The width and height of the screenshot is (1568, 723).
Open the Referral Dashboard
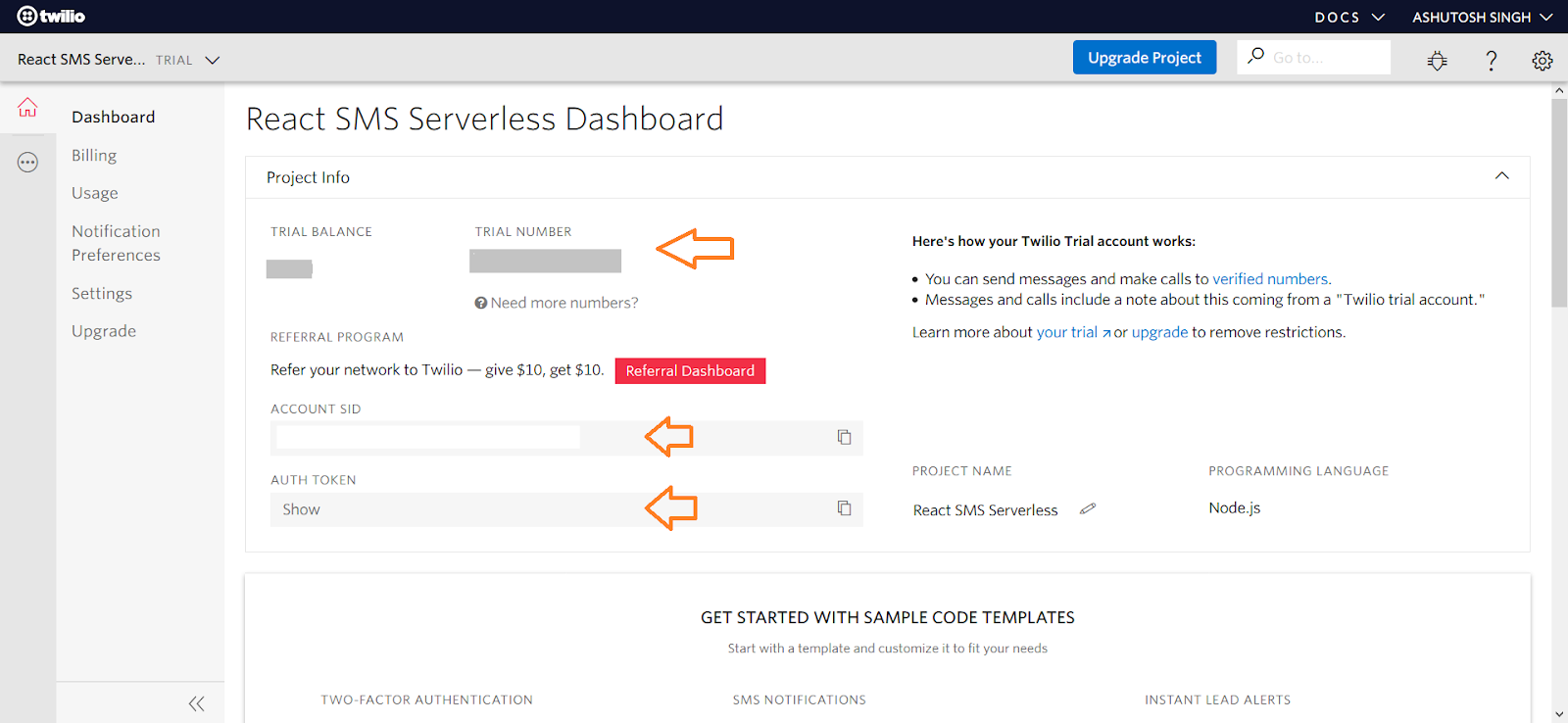[690, 370]
